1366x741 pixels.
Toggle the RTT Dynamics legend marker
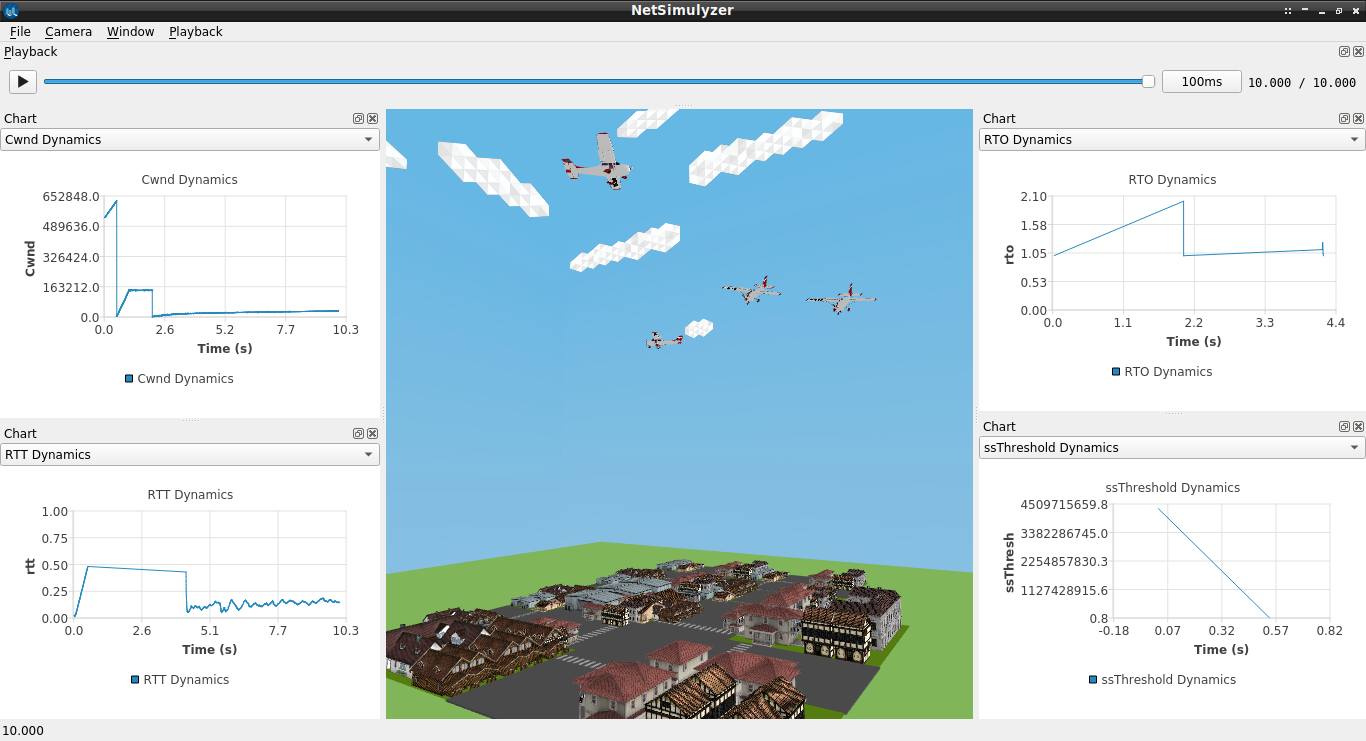(x=135, y=680)
